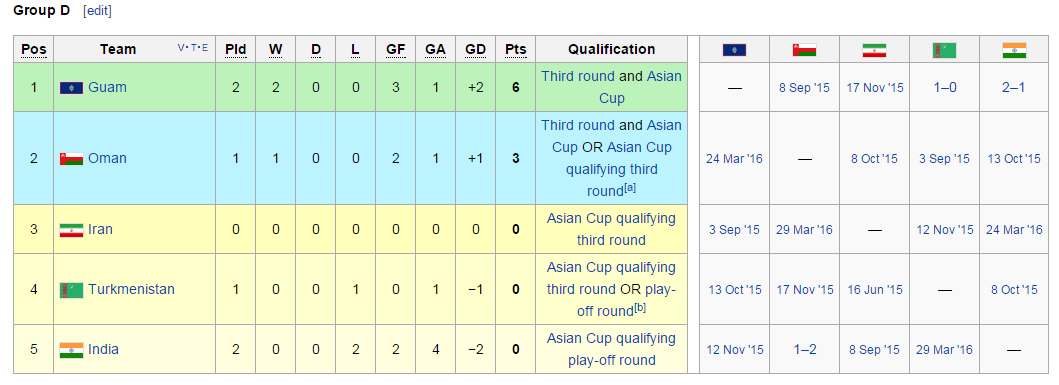This screenshot has height=385, width=1059.
Task: Click the Iran flag in results header
Action: (875, 50)
